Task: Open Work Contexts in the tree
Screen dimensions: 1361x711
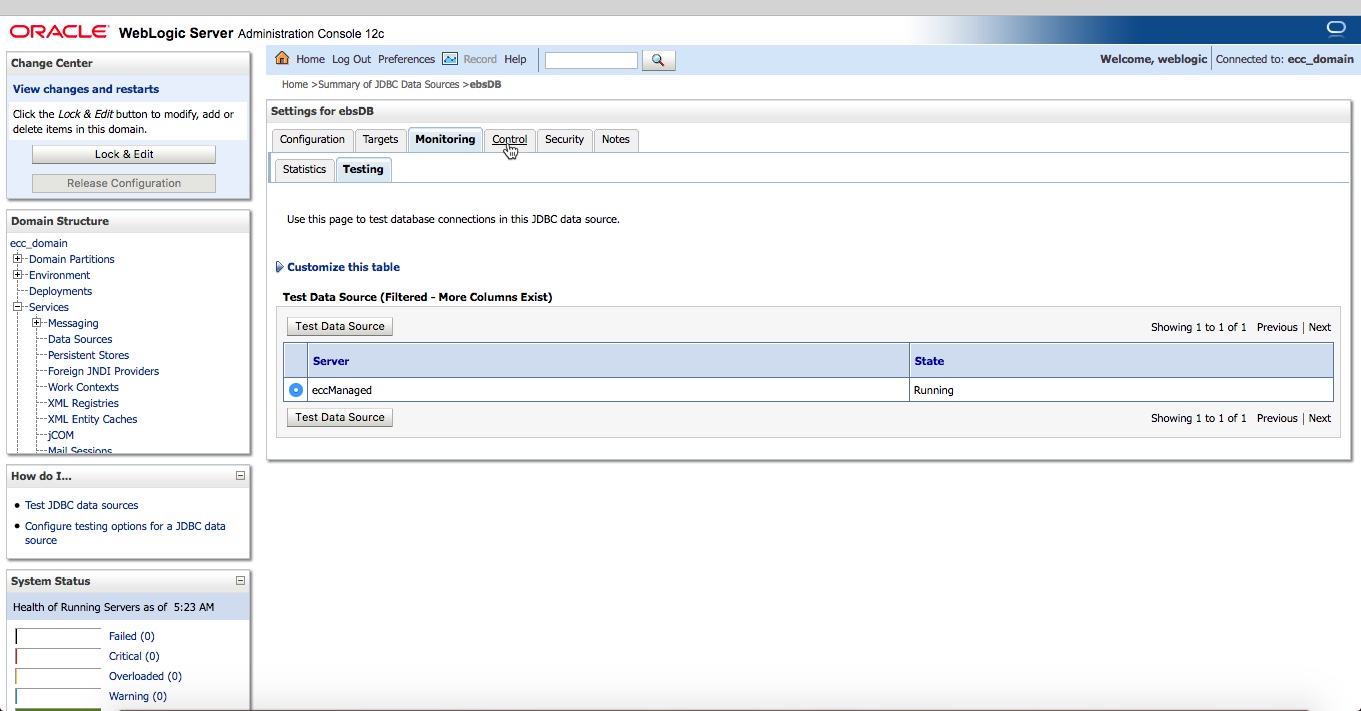Action: point(83,387)
